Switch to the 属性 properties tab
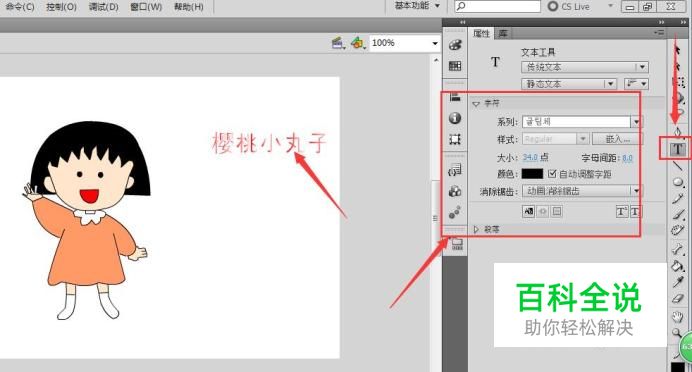The image size is (692, 372). pos(481,34)
